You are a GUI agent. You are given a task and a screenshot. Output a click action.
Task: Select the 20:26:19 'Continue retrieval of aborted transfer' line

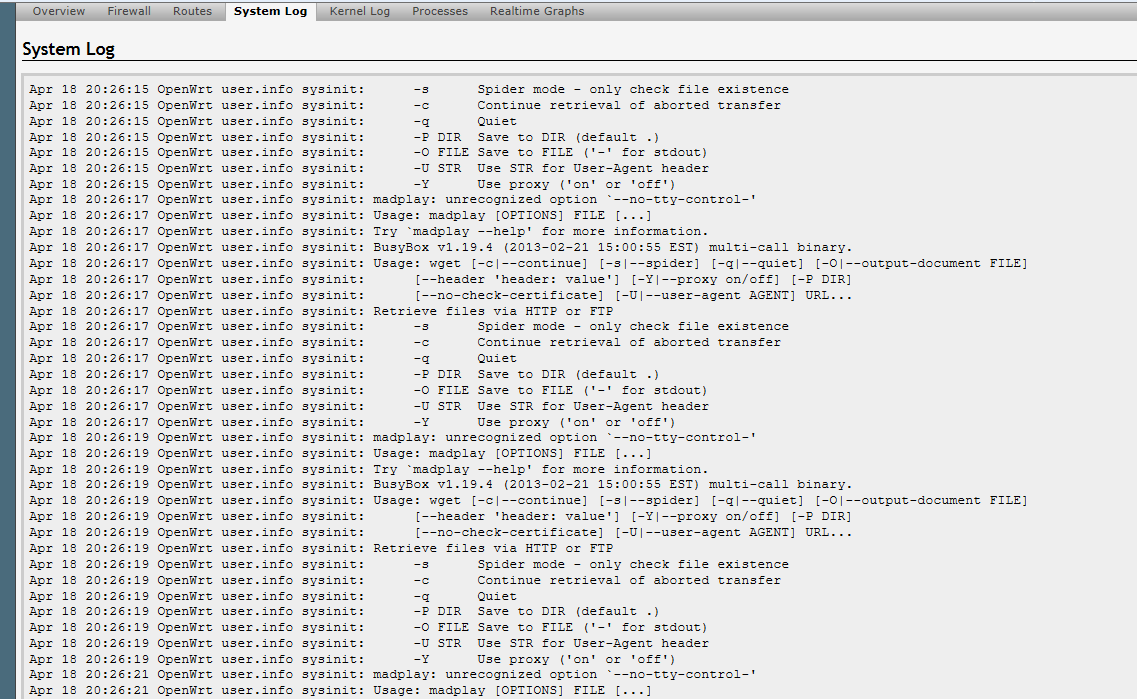click(x=405, y=580)
